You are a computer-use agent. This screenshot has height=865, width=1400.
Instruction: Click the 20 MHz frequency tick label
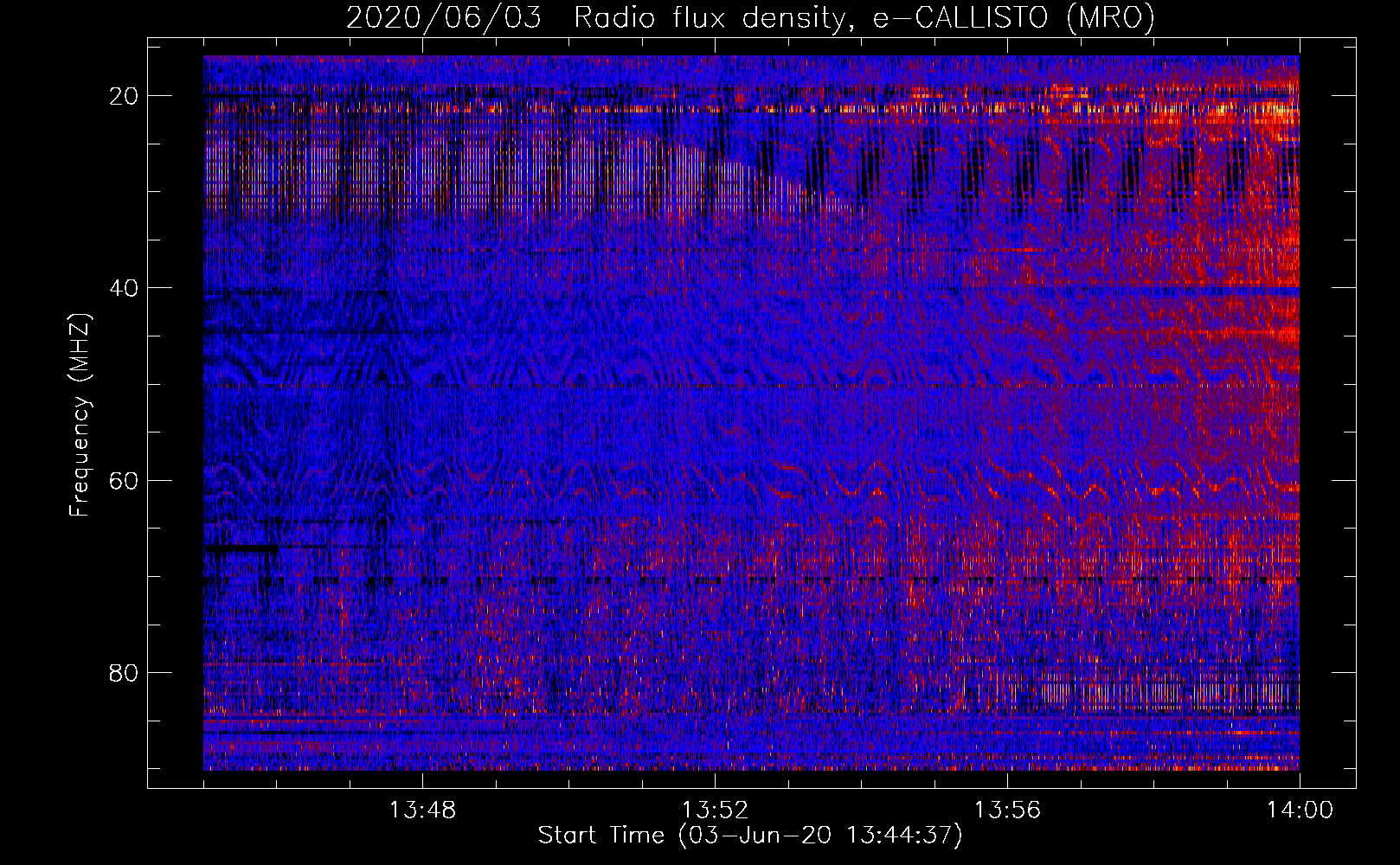click(124, 96)
